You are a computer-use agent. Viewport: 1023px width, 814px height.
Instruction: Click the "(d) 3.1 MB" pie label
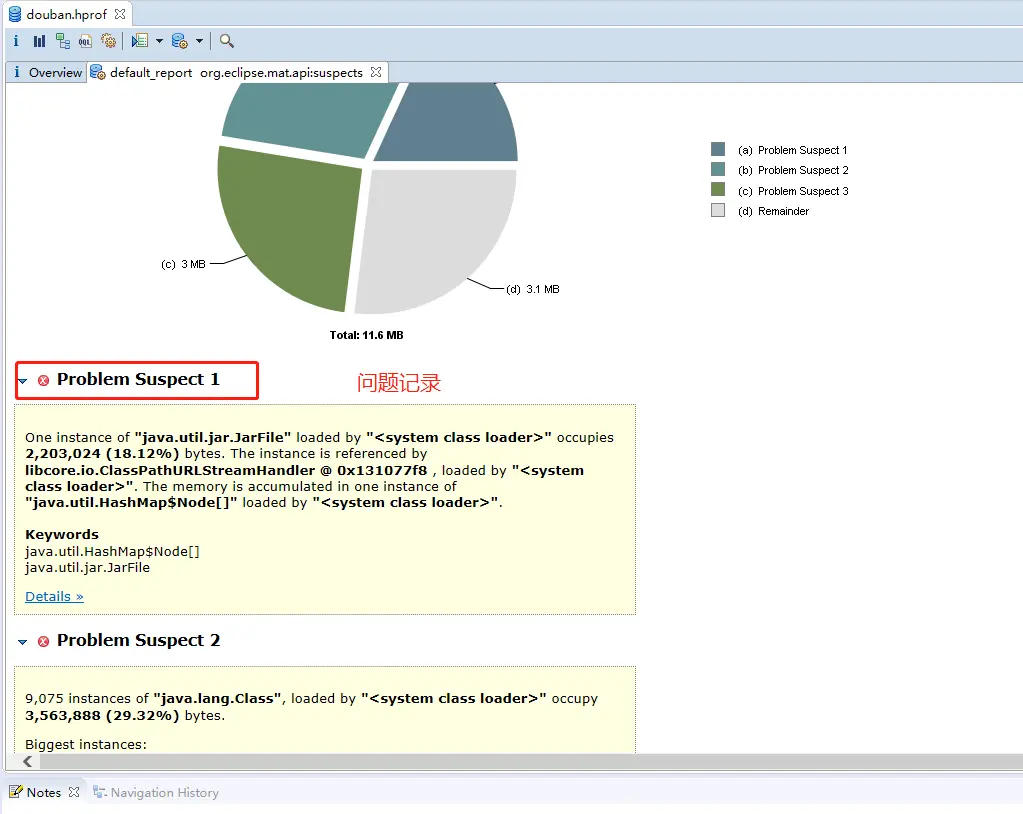[533, 289]
